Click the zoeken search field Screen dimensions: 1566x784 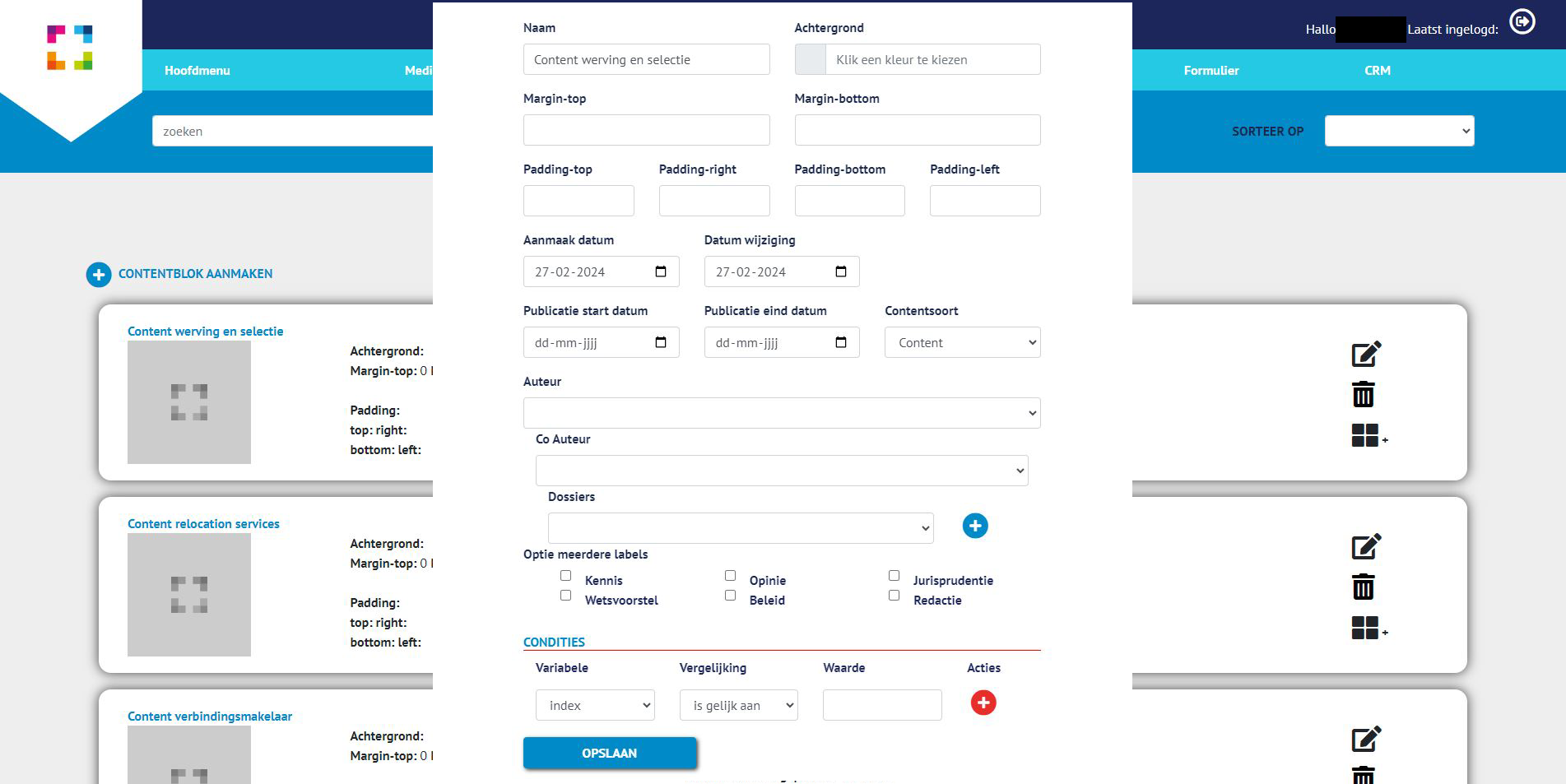point(293,131)
